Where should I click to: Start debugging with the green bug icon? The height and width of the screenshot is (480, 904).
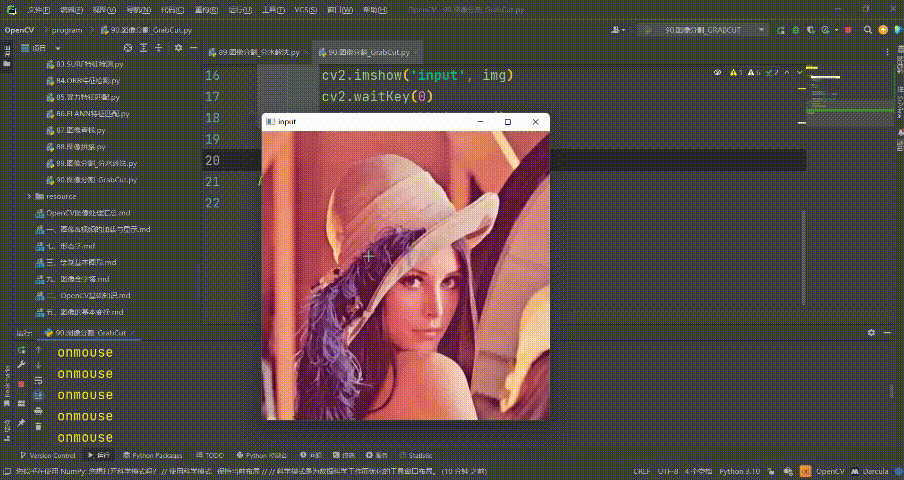click(796, 30)
